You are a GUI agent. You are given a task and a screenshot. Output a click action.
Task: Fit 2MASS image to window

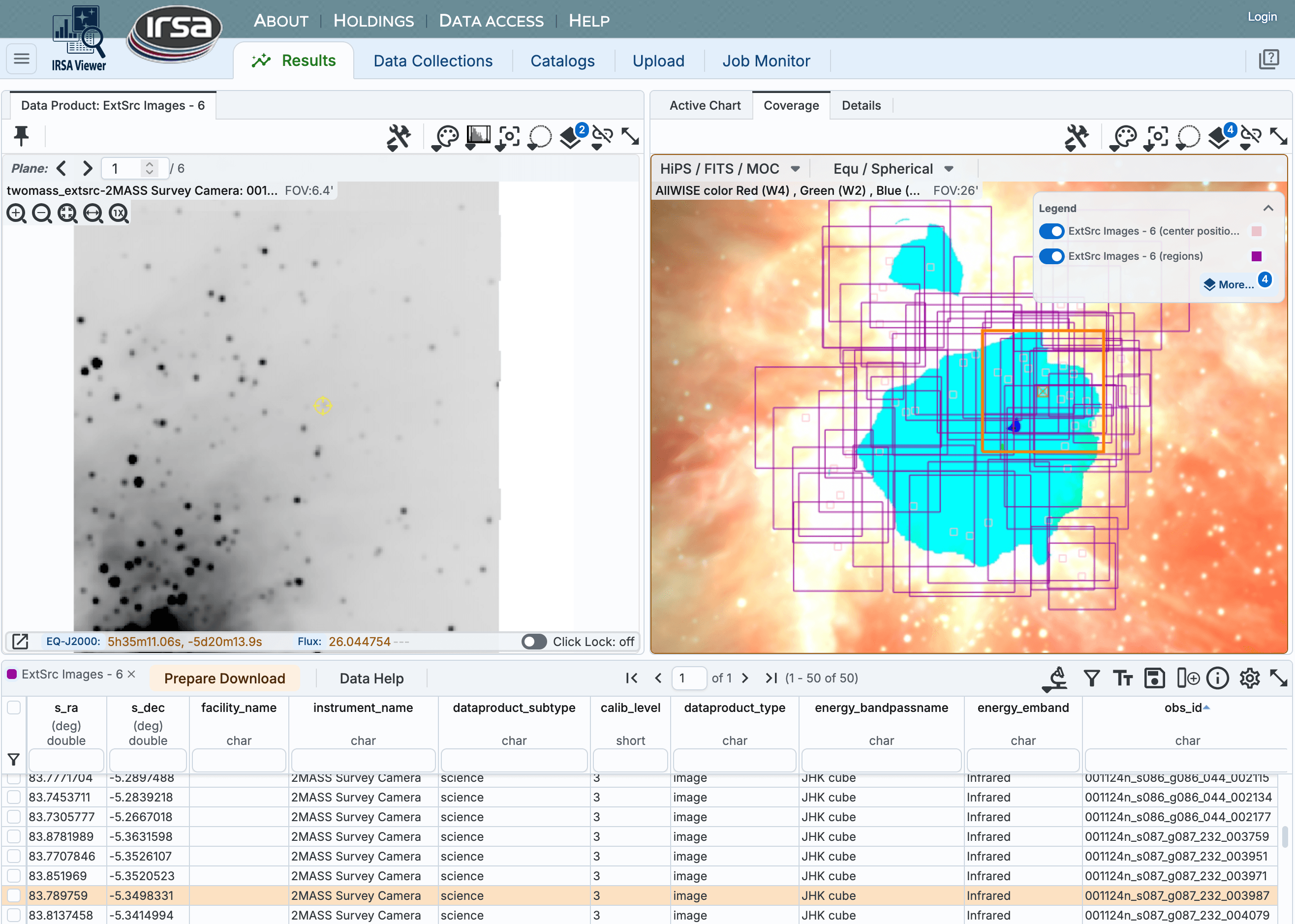click(67, 214)
